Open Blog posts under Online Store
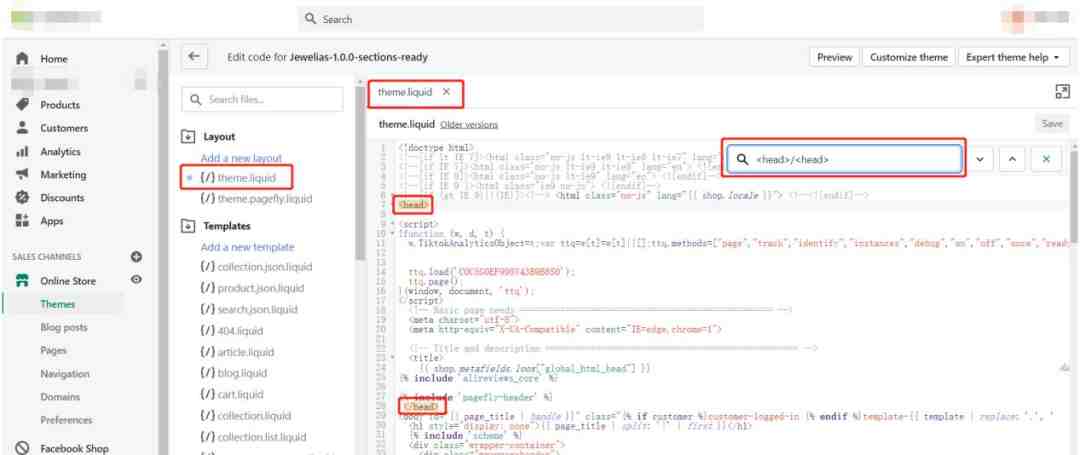 tap(64, 328)
